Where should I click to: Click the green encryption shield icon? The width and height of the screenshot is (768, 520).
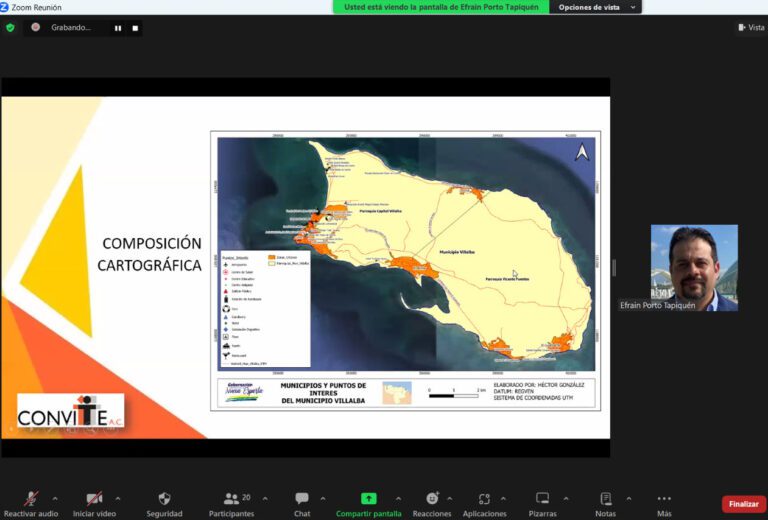click(x=11, y=28)
